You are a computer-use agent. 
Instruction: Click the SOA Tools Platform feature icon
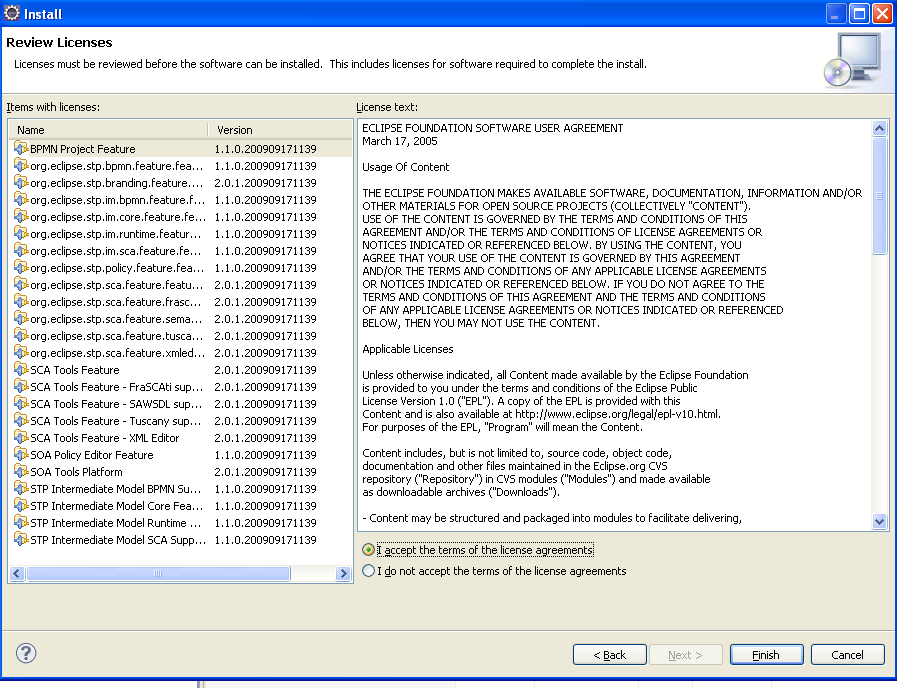point(21,472)
